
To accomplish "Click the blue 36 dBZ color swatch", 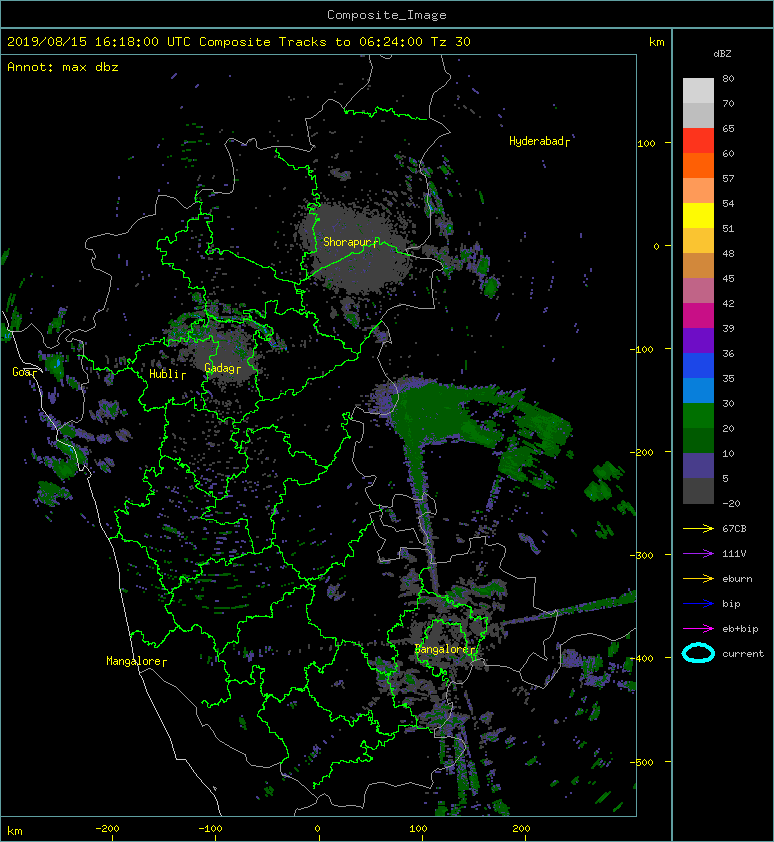I will [x=698, y=365].
